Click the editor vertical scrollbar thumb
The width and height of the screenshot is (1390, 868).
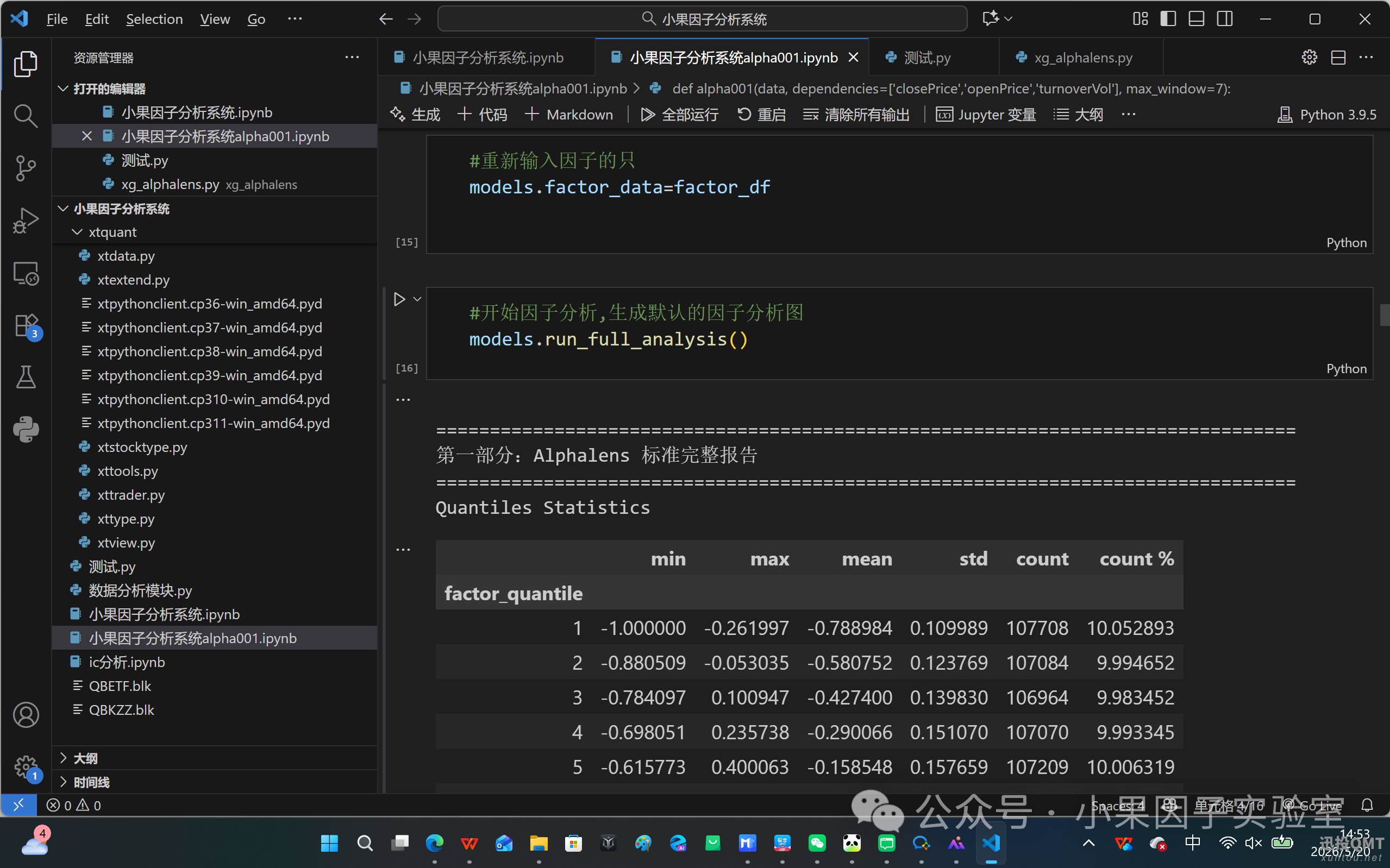(1384, 315)
